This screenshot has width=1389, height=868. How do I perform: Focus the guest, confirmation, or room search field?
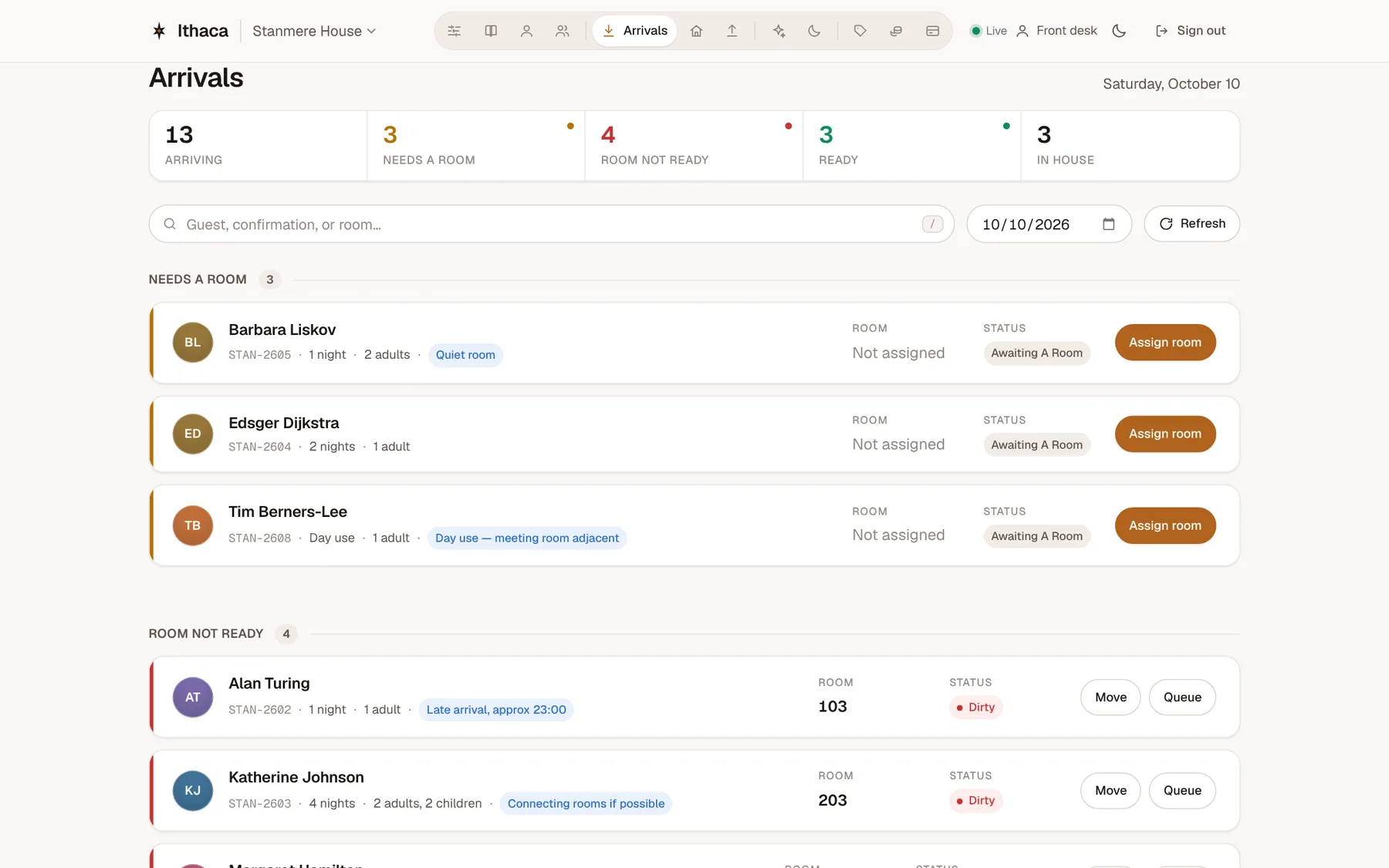tap(551, 224)
